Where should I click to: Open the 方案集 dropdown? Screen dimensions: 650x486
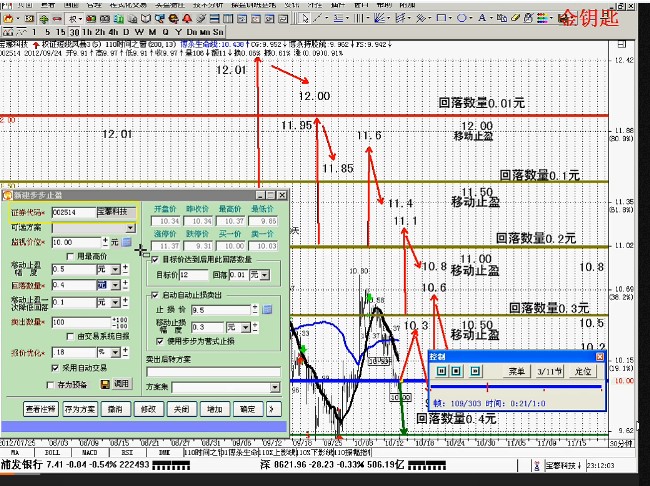(x=275, y=387)
